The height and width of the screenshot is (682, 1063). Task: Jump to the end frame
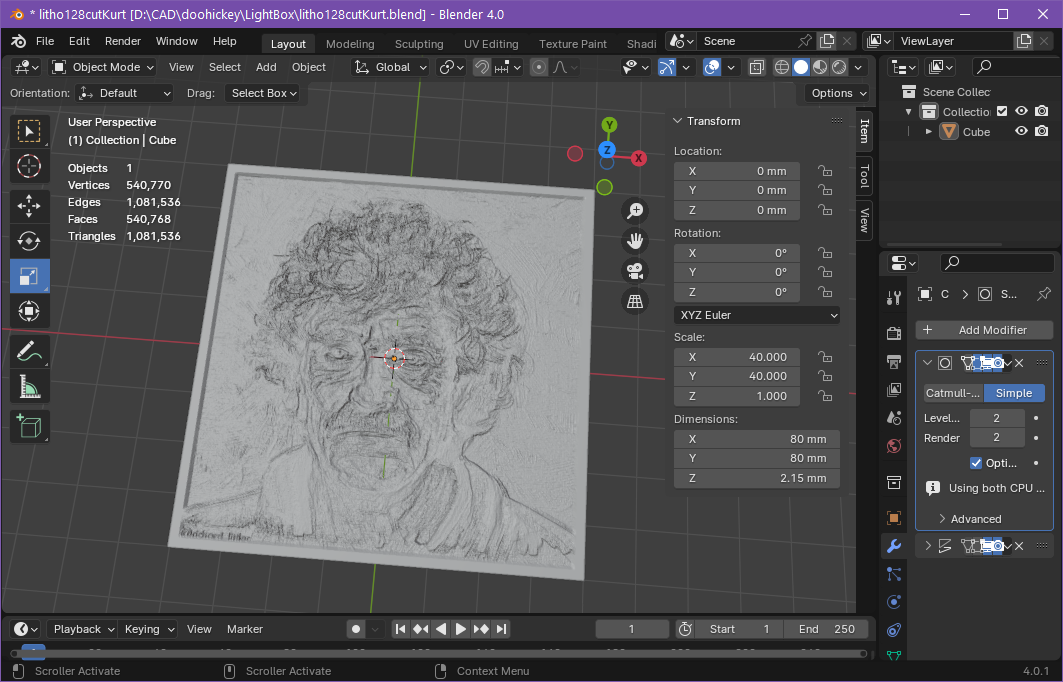[501, 629]
